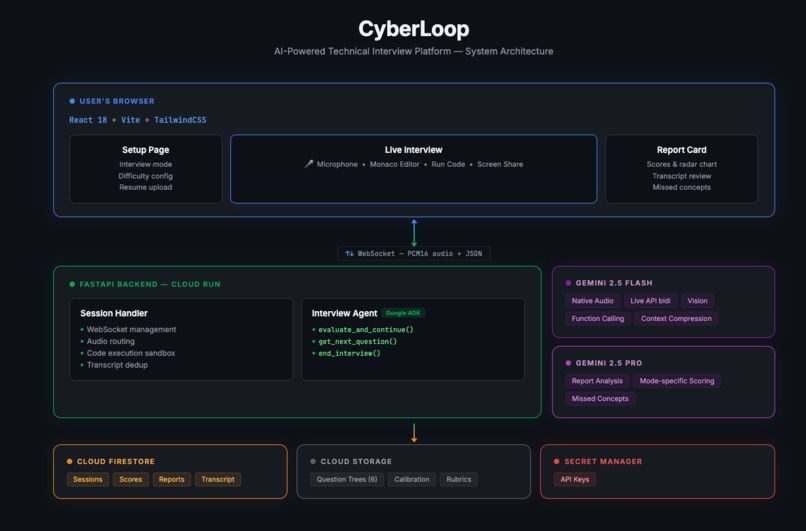Viewport: 806px width, 531px height.
Task: Click the Cloud Storage section heading
Action: pyautogui.click(x=356, y=462)
